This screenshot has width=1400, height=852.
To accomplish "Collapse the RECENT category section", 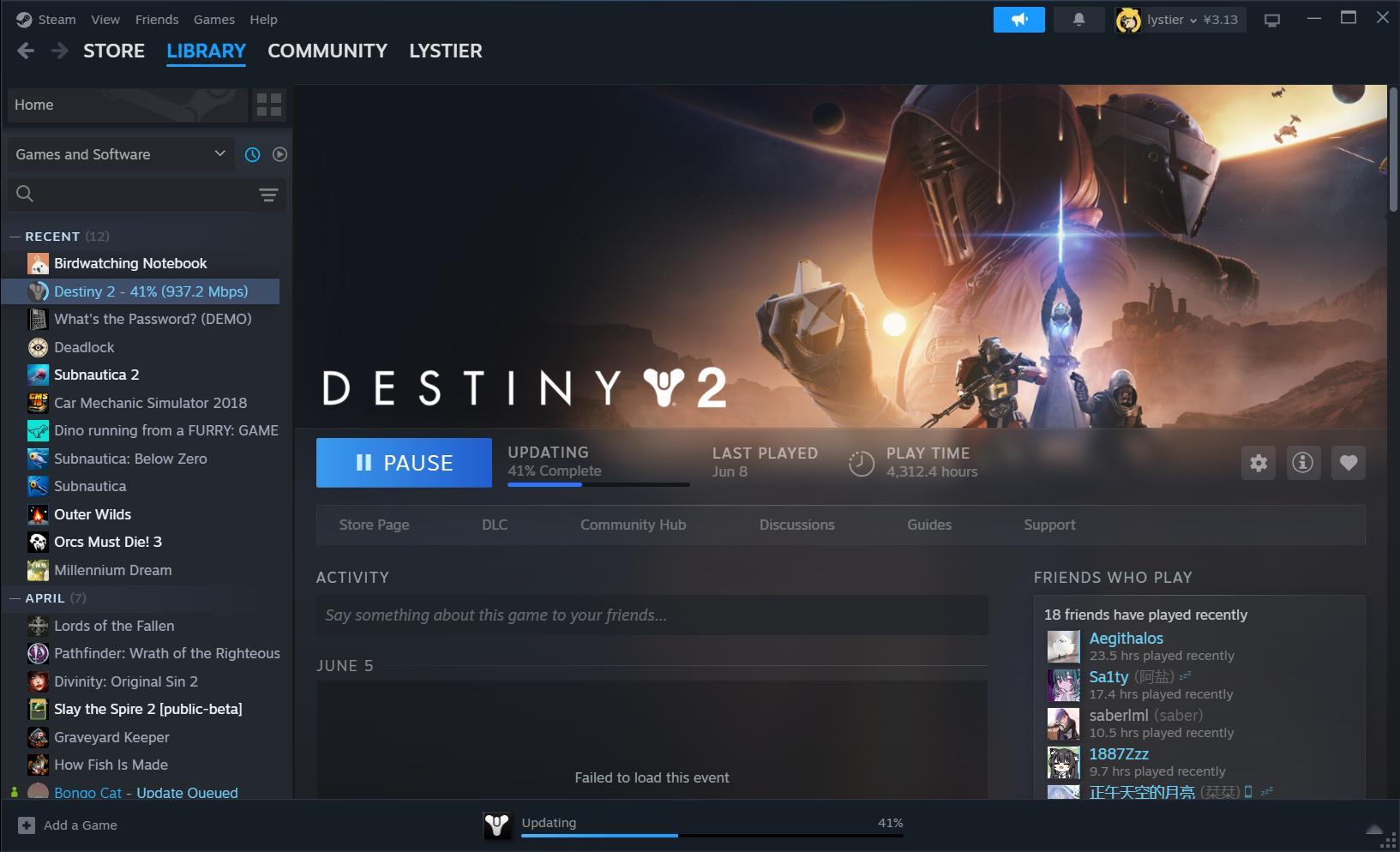I will [15, 237].
